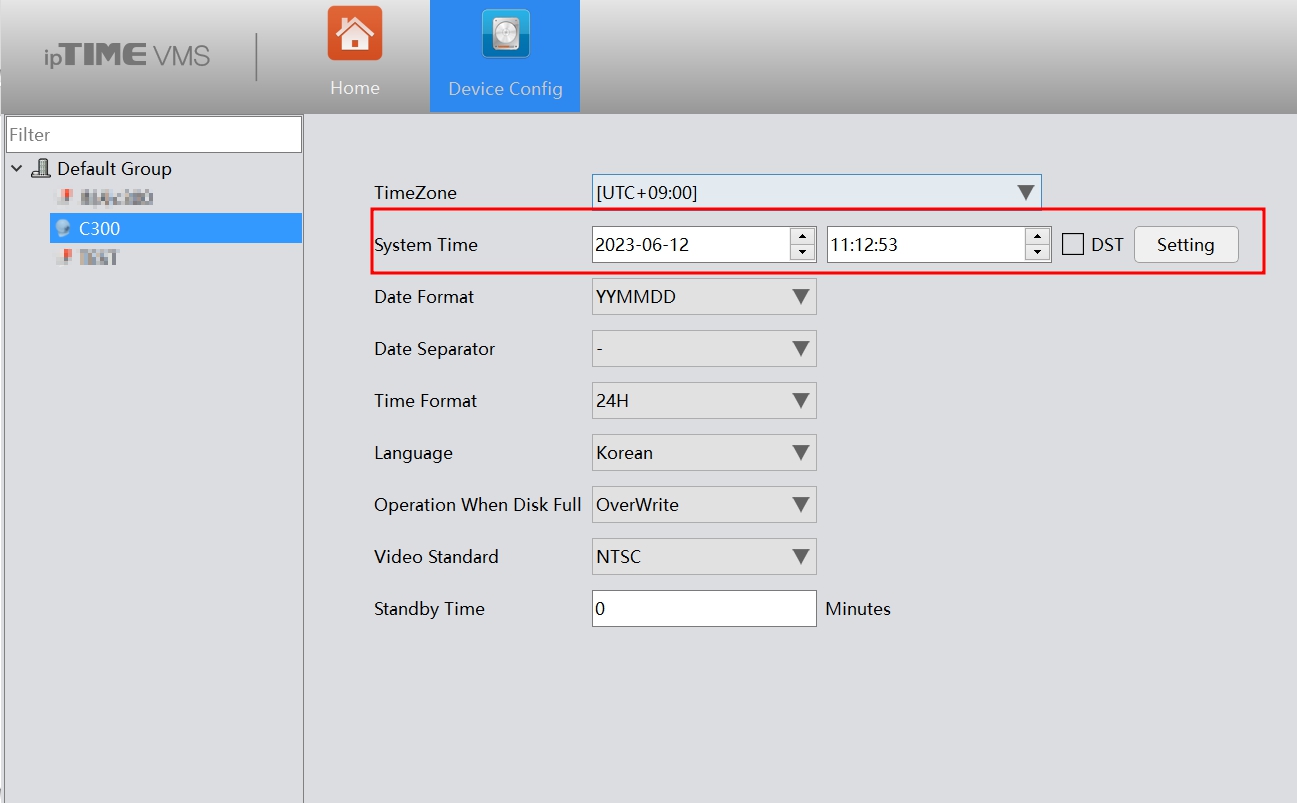Click the Filter search field
The height and width of the screenshot is (803, 1297).
pos(153,135)
